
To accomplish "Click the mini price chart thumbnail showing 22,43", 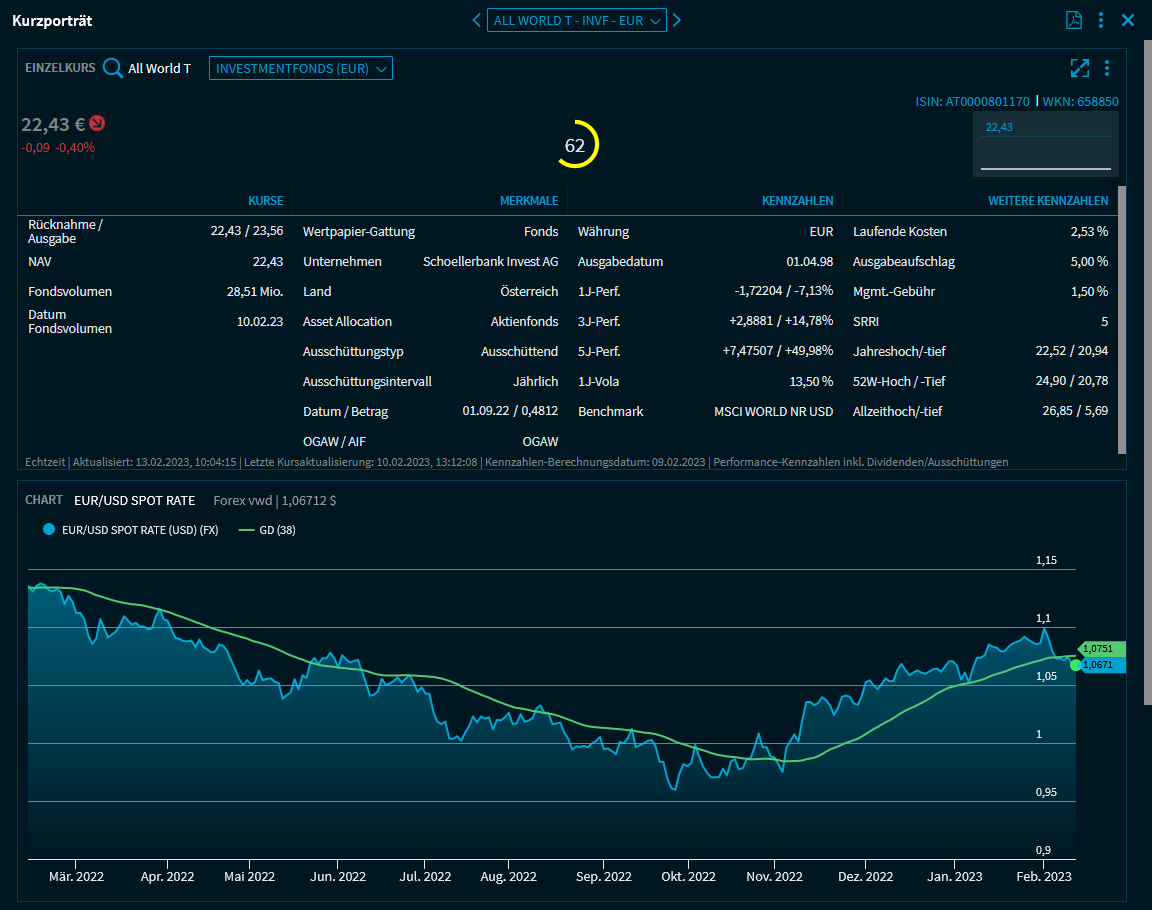I will pyautogui.click(x=1045, y=145).
